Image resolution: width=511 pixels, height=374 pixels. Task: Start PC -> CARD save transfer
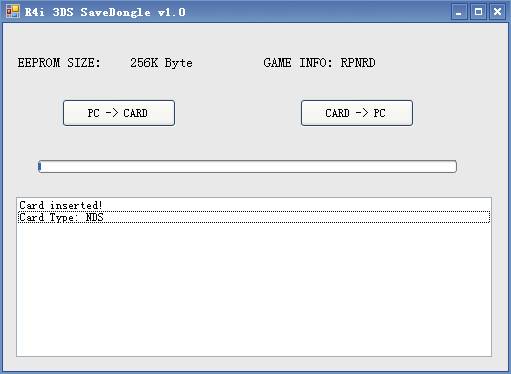[119, 113]
